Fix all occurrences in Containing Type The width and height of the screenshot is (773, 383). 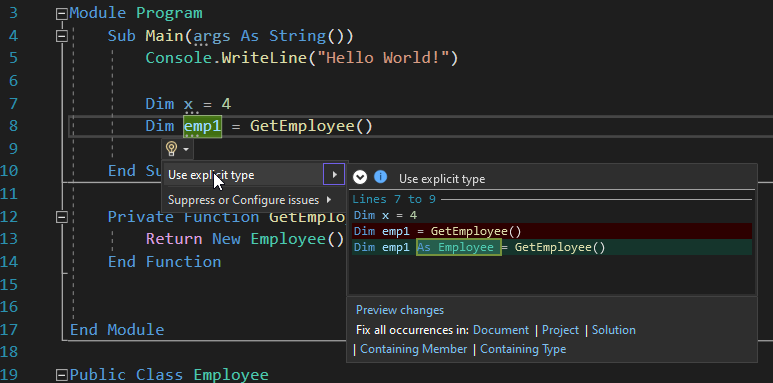pos(523,349)
